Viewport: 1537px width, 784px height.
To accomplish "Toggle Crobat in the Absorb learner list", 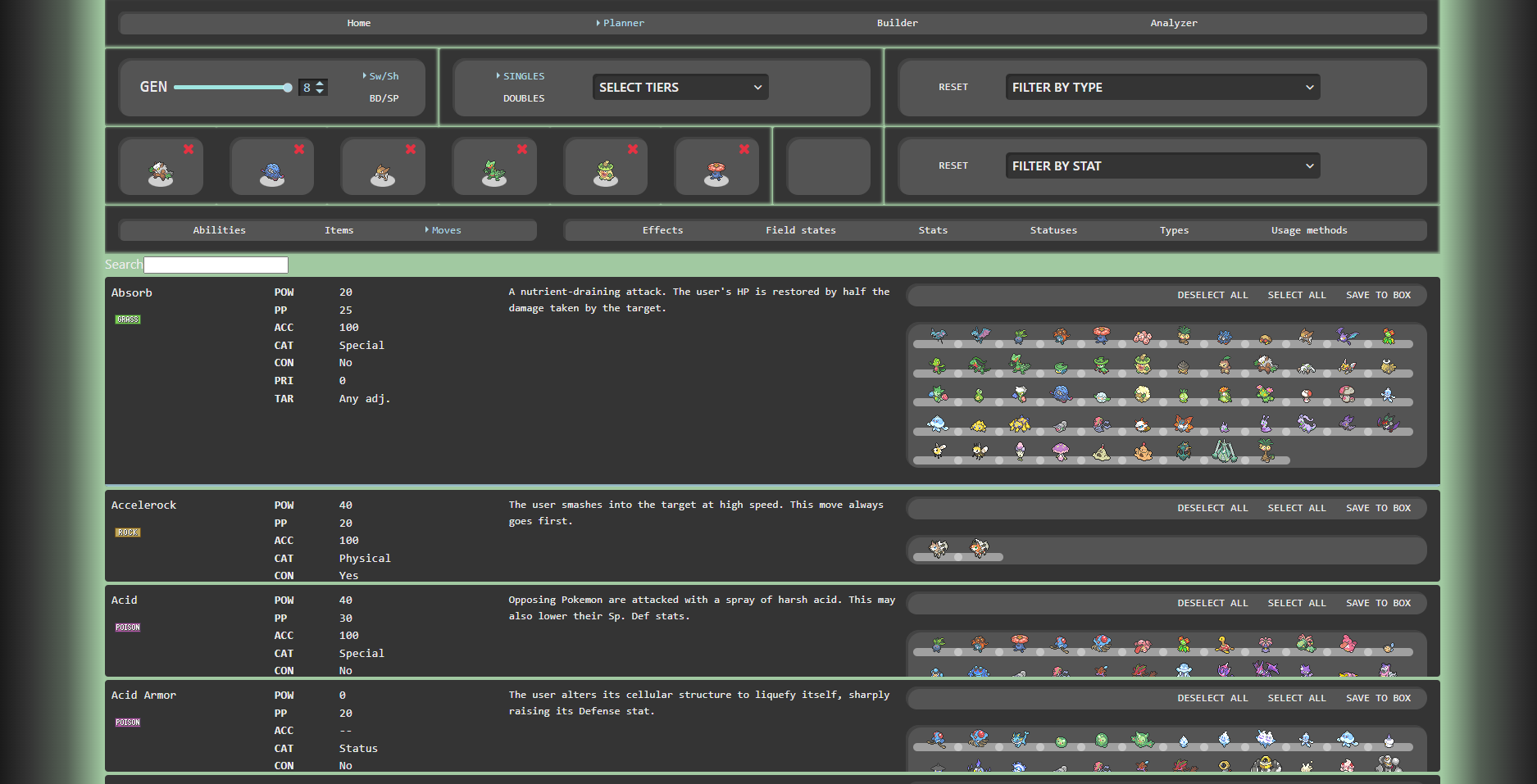I will (x=1348, y=335).
